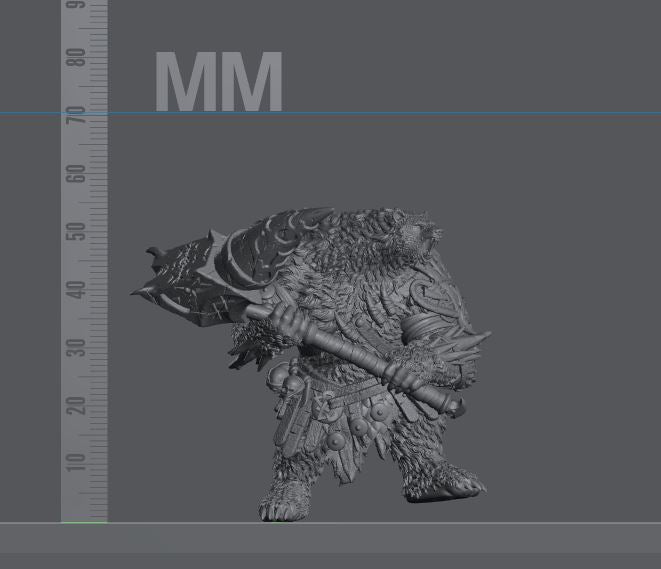The width and height of the screenshot is (661, 569).
Task: Select the large axe blade
Action: tap(190, 285)
